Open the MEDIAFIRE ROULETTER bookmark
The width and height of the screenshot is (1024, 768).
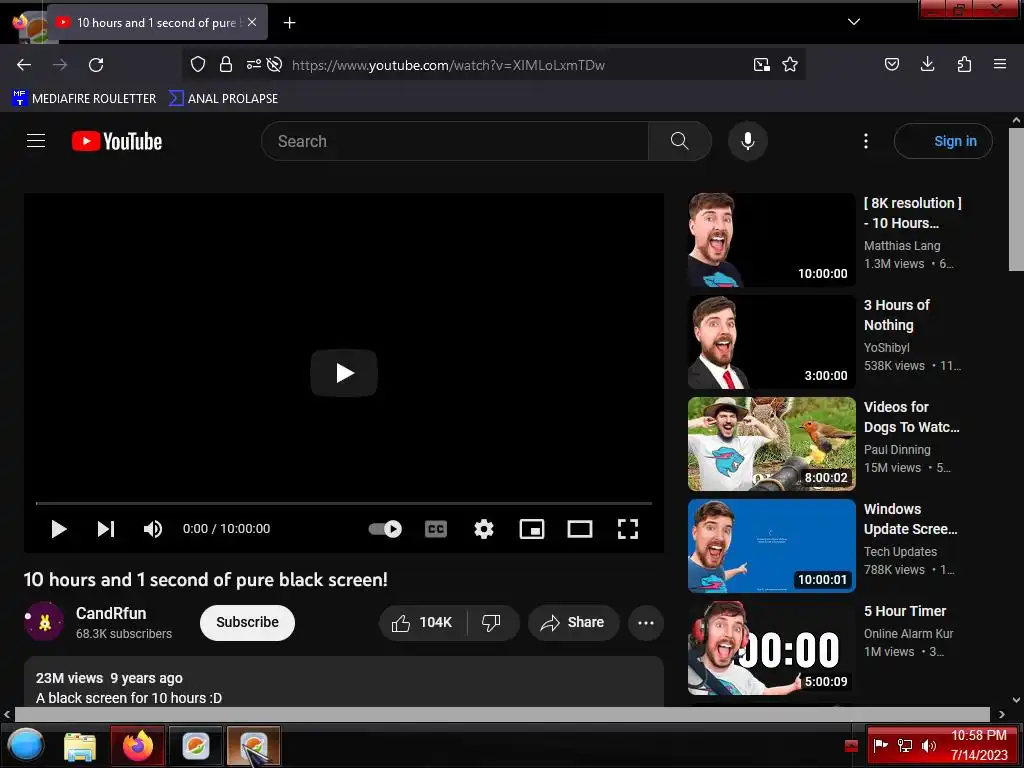(x=84, y=99)
